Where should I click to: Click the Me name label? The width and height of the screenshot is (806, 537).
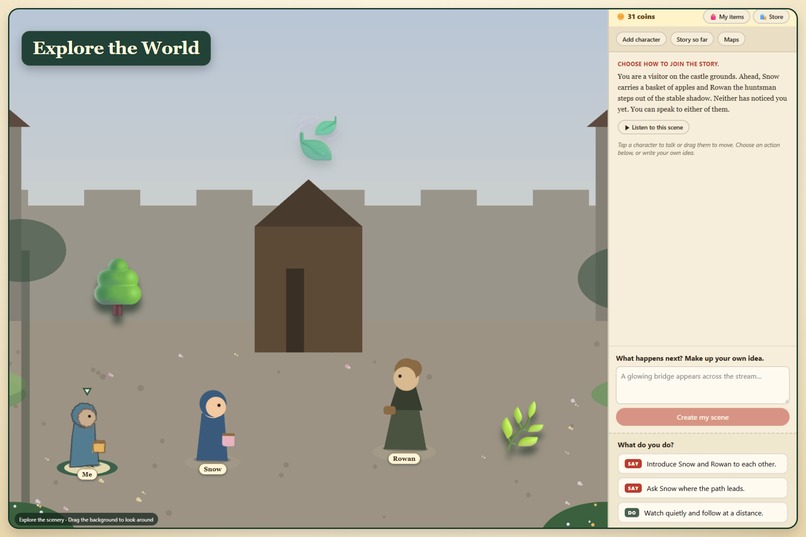tap(87, 474)
